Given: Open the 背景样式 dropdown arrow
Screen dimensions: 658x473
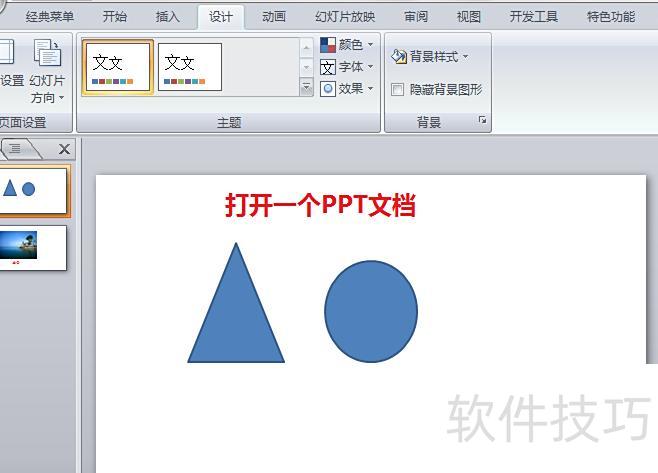Looking at the screenshot, I should tap(465, 56).
